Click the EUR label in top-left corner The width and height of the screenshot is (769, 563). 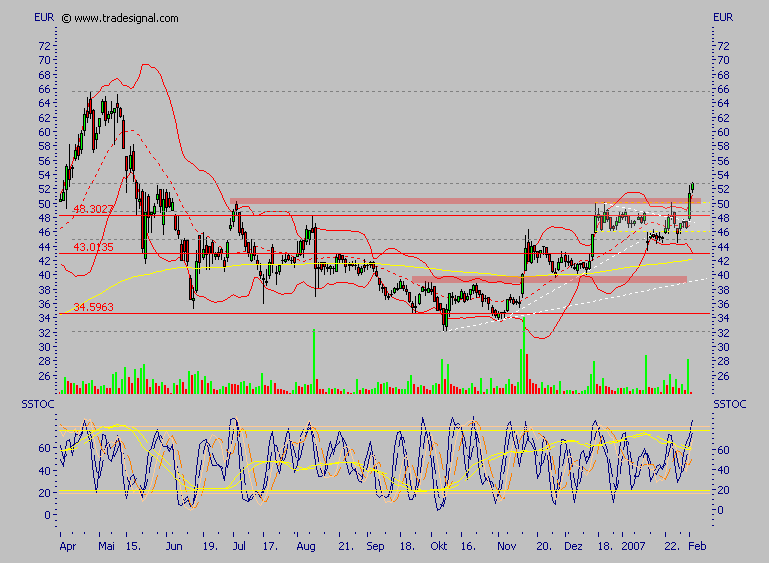pyautogui.click(x=43, y=18)
